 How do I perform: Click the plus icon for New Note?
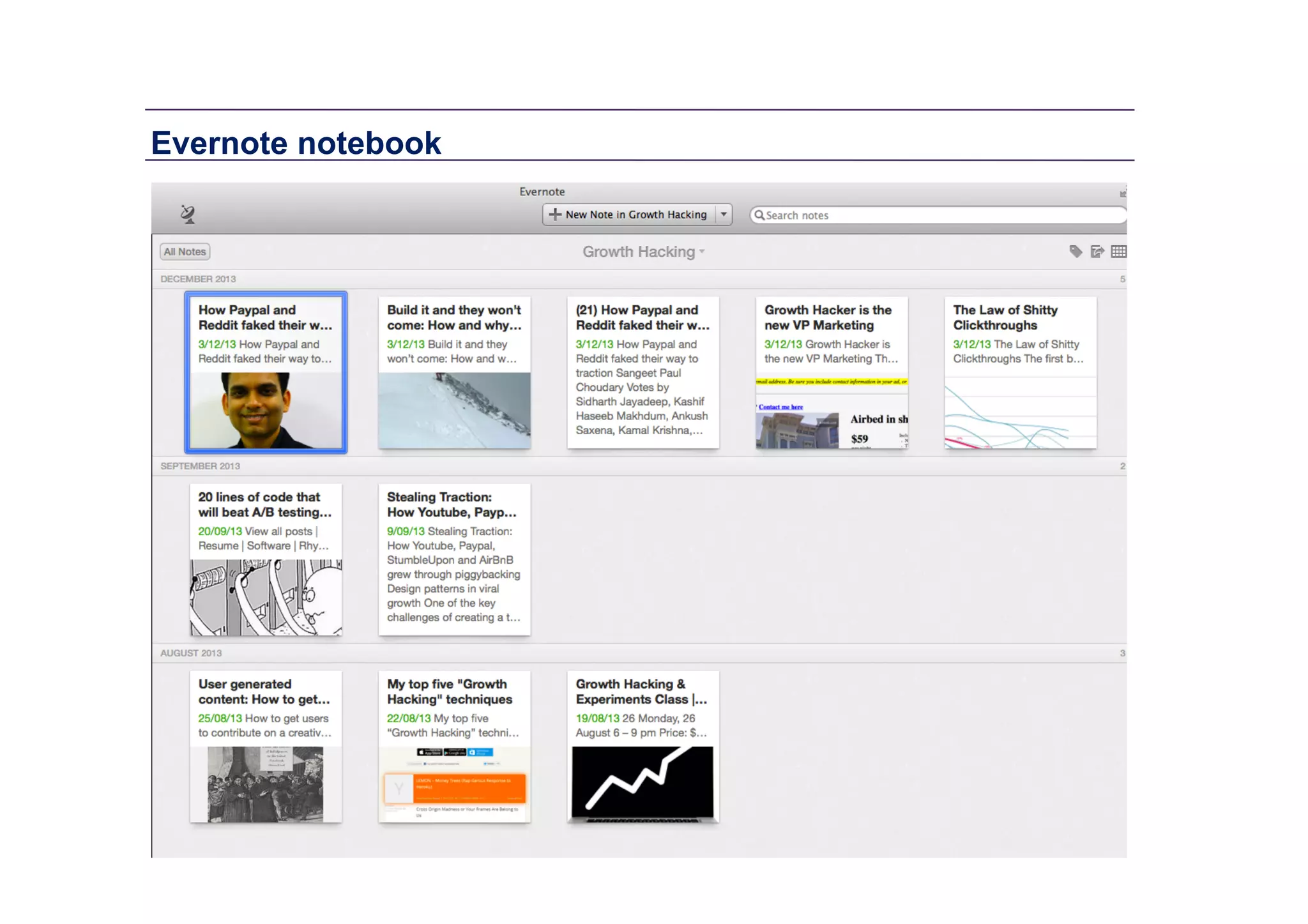point(555,215)
